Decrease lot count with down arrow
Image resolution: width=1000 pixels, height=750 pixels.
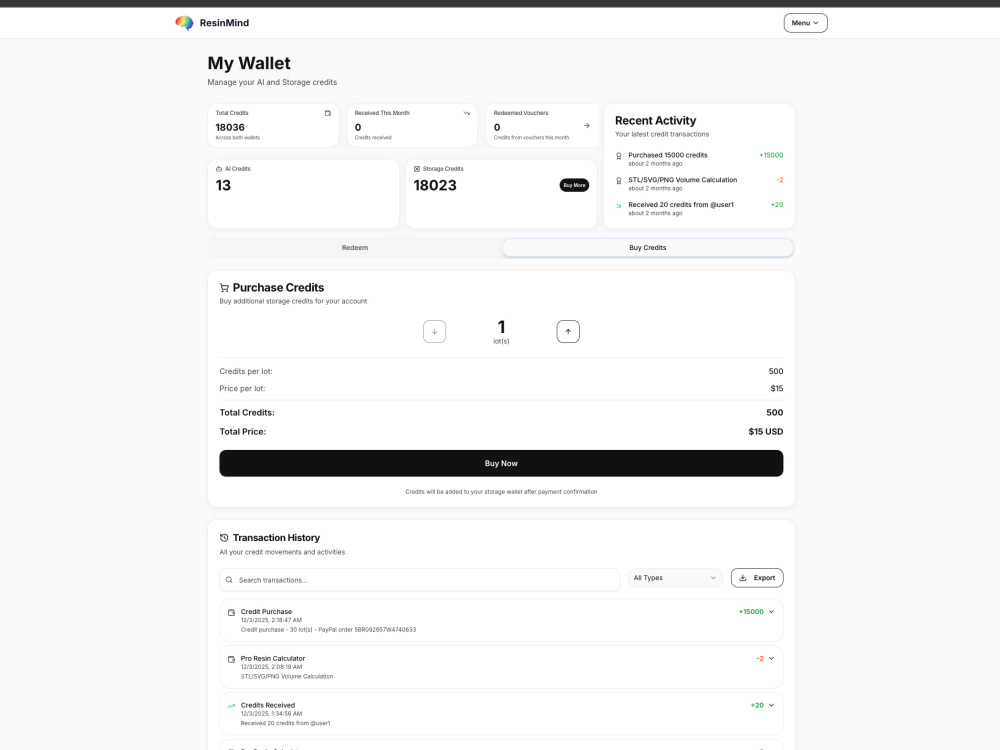(434, 332)
